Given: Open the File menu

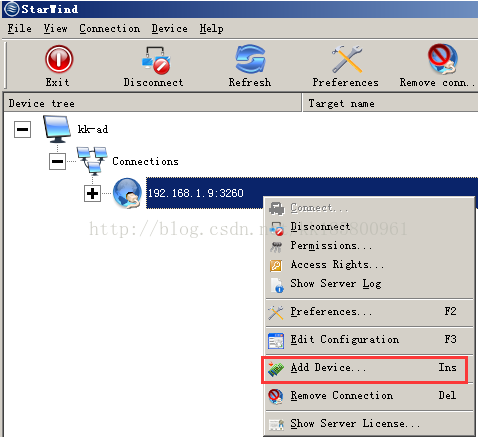Looking at the screenshot, I should pos(20,29).
